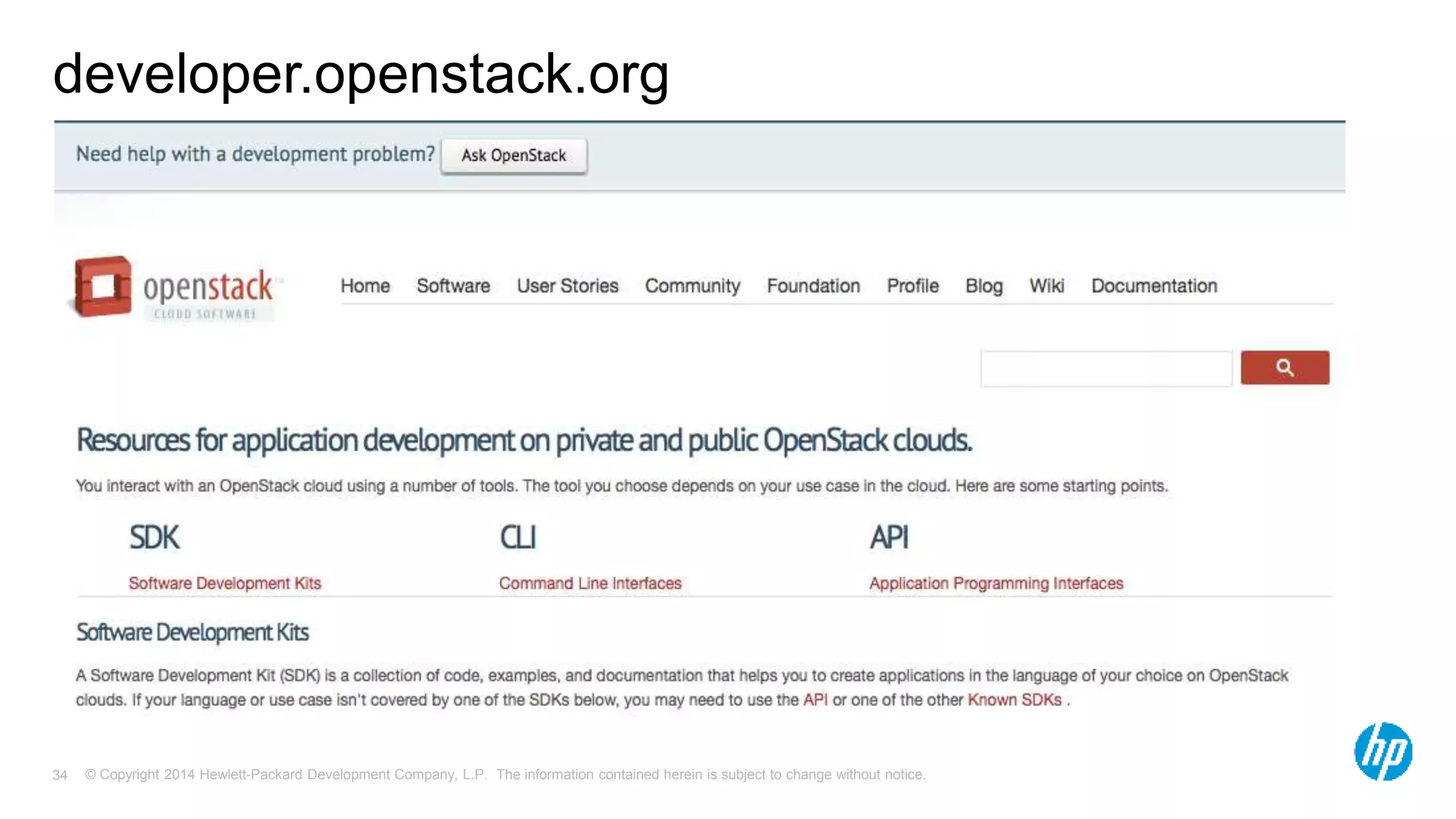The width and height of the screenshot is (1456, 819).
Task: Click the Hewlett-Packard copyright notice
Action: 505,775
